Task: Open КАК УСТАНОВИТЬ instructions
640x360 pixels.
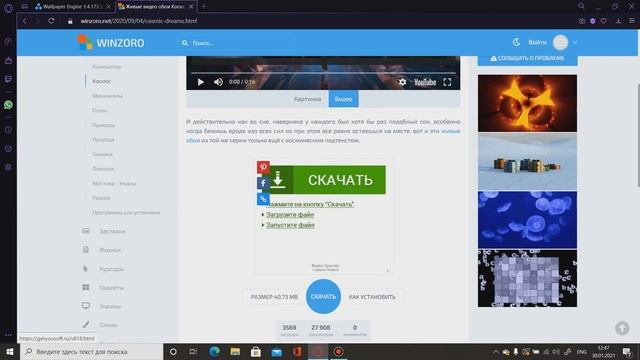Action: (x=372, y=297)
